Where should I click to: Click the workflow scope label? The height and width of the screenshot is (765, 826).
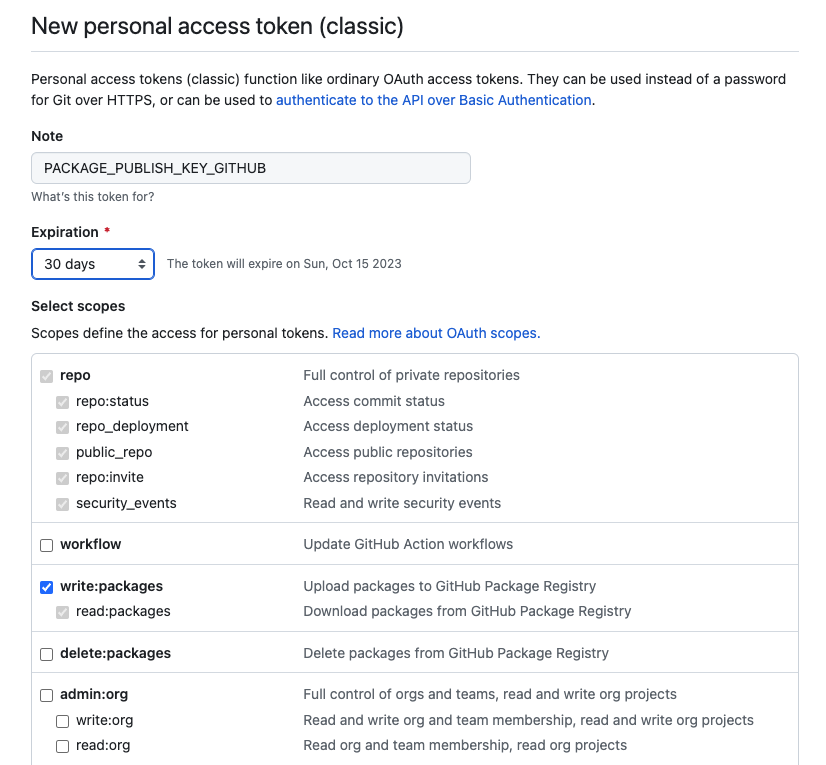(x=91, y=544)
